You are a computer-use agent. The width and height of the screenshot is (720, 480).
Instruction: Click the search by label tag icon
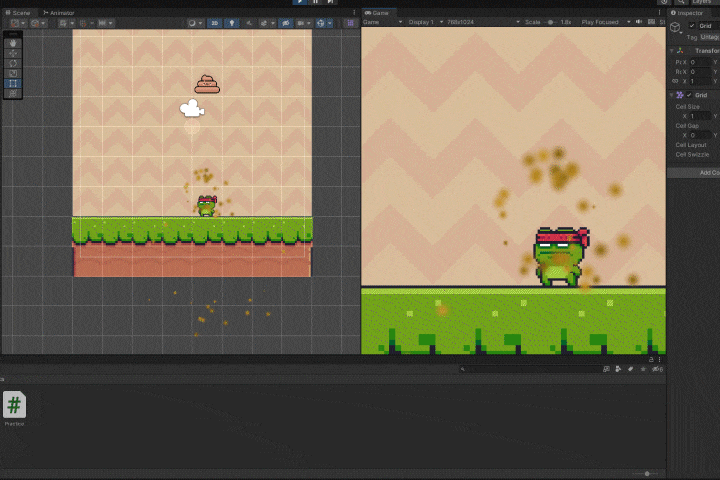[631, 369]
